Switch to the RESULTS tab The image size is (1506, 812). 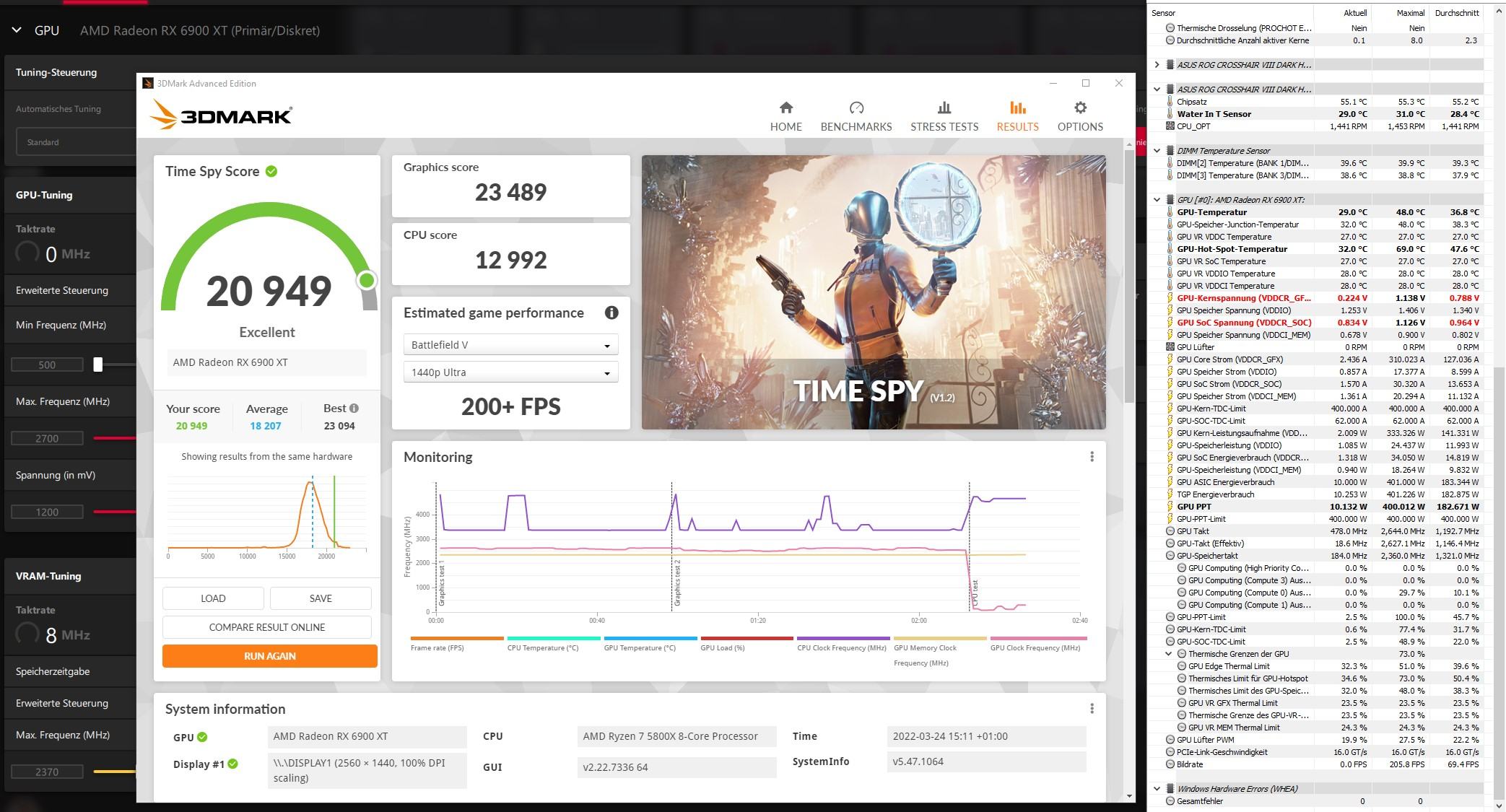[x=1017, y=116]
